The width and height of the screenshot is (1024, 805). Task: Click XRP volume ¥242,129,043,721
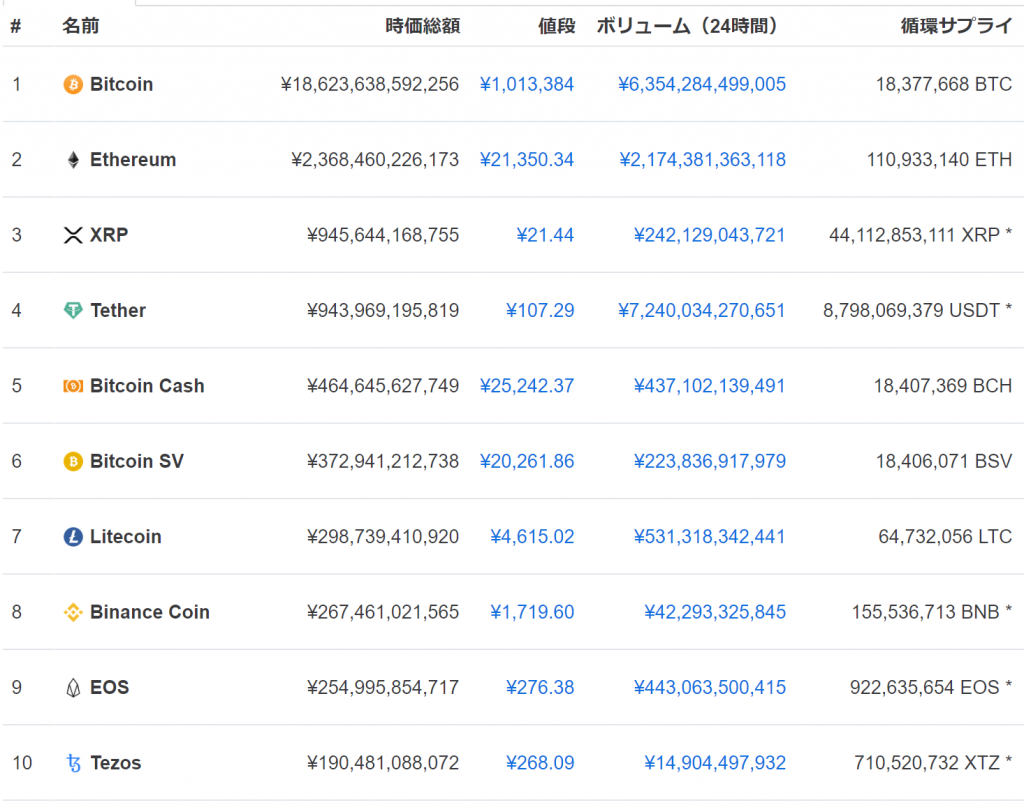(710, 235)
